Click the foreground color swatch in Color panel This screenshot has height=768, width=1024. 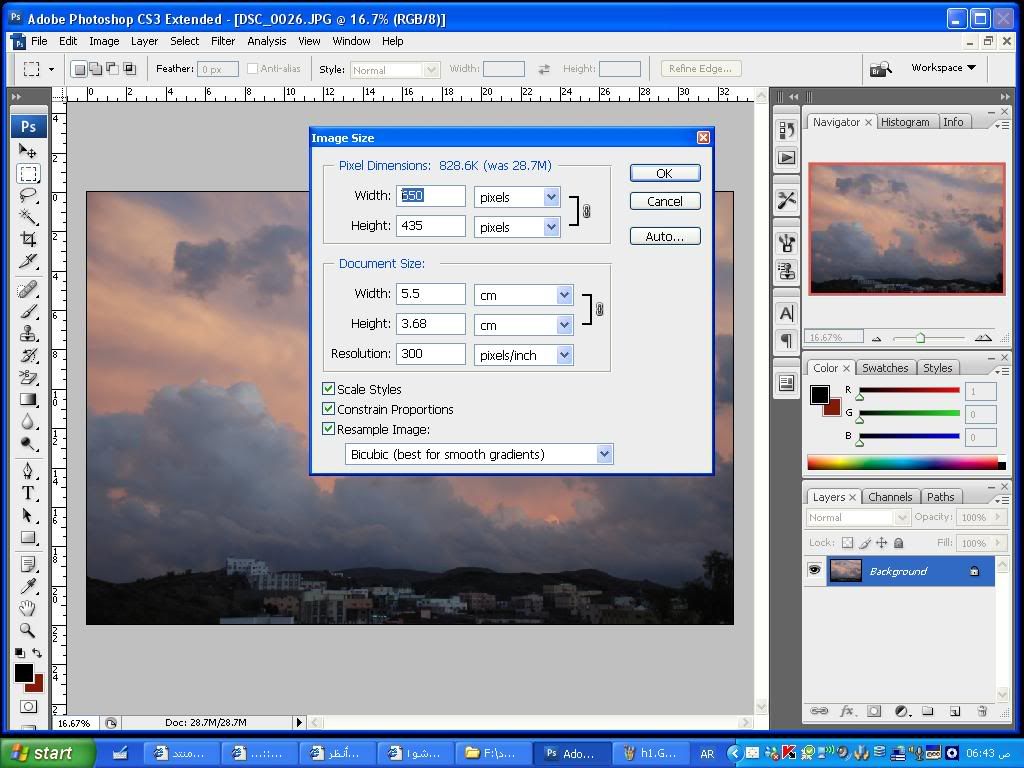(x=820, y=394)
